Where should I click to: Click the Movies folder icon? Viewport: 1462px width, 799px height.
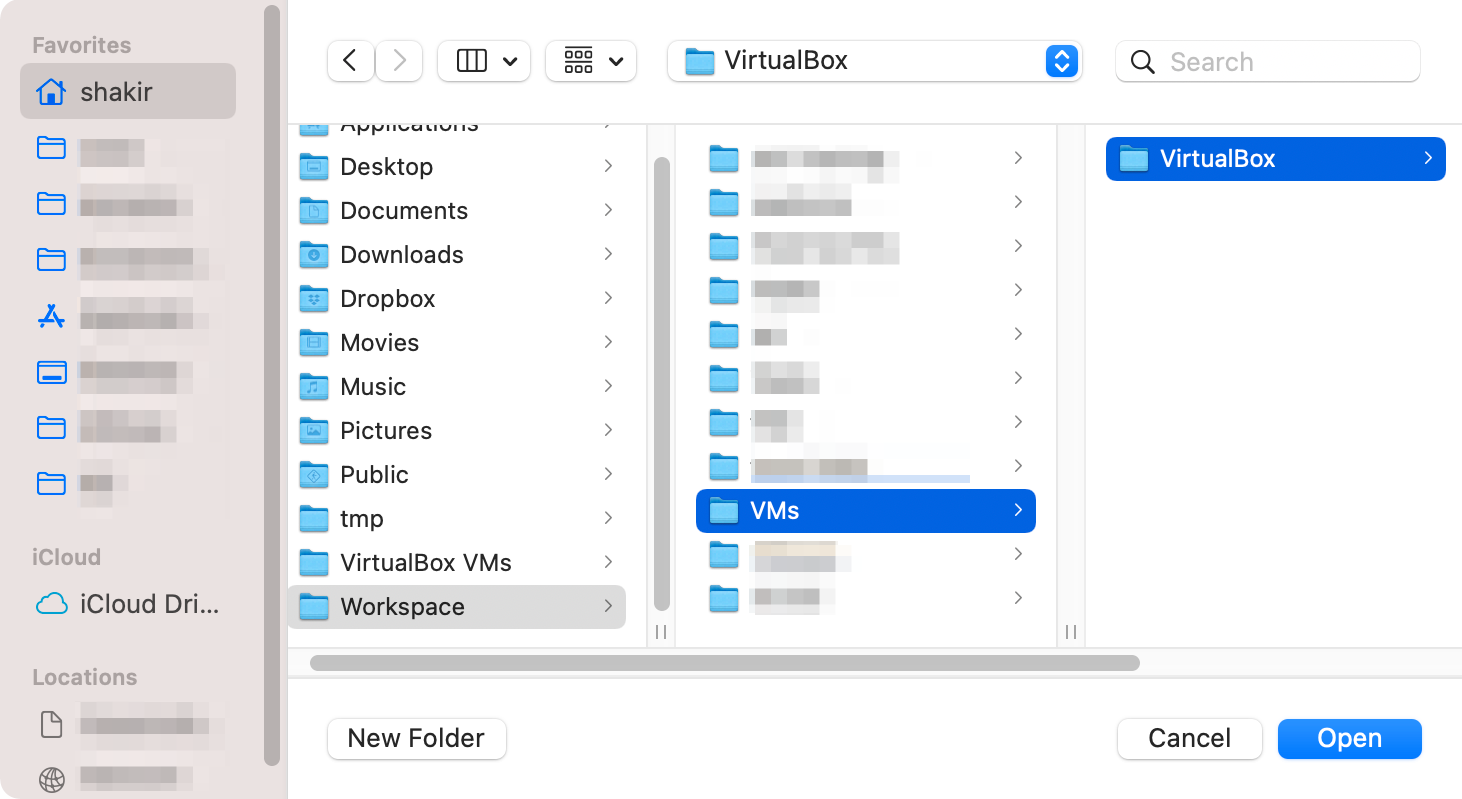pyautogui.click(x=314, y=343)
